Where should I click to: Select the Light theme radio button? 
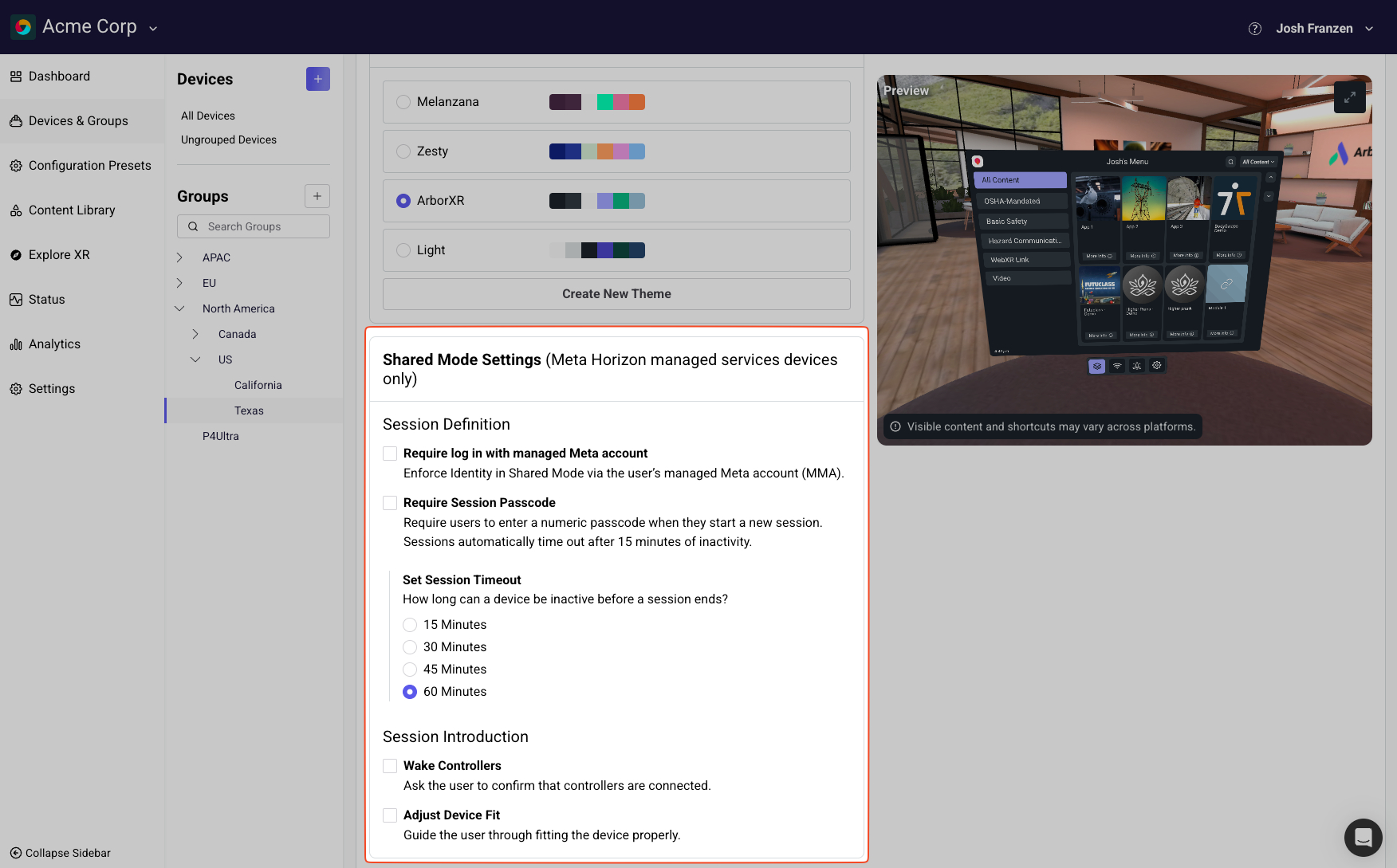click(x=403, y=250)
